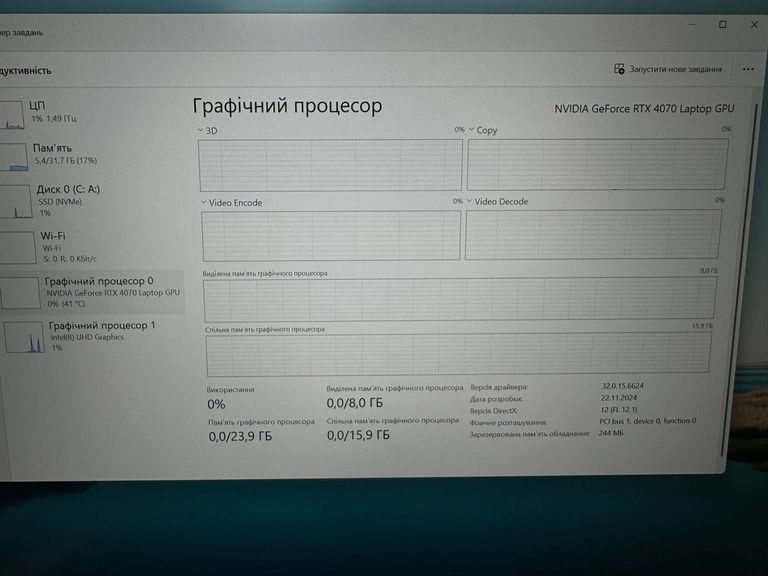Select the Пам'ять performance item
The image size is (768, 576).
click(91, 155)
